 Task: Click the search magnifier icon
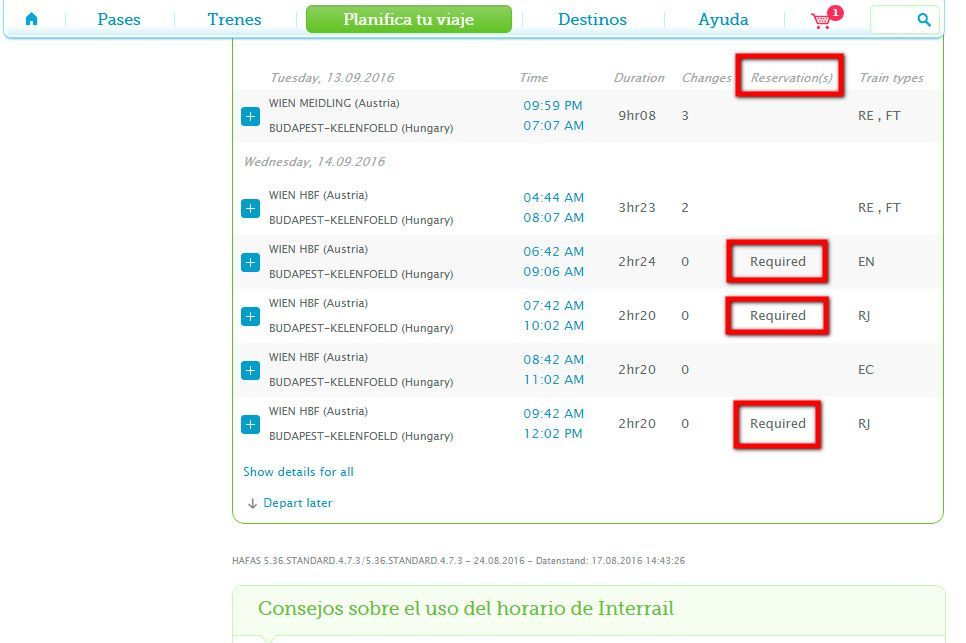[923, 20]
